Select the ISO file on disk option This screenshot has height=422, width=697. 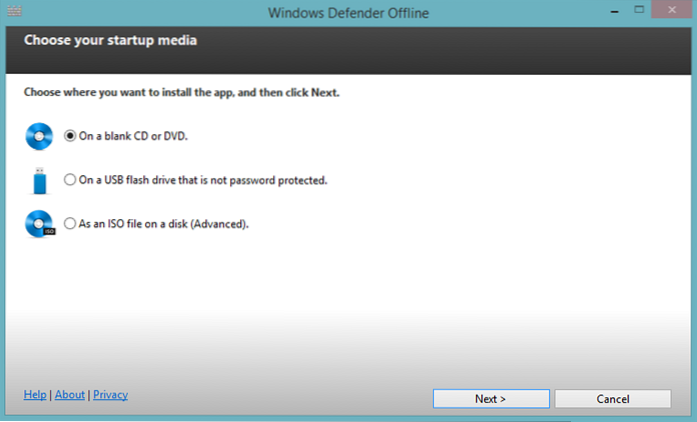[70, 223]
